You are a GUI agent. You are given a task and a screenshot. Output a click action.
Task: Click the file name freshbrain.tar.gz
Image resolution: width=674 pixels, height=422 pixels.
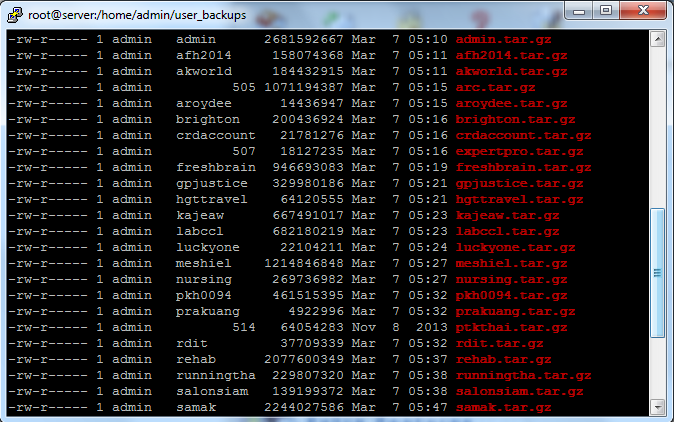tap(523, 168)
